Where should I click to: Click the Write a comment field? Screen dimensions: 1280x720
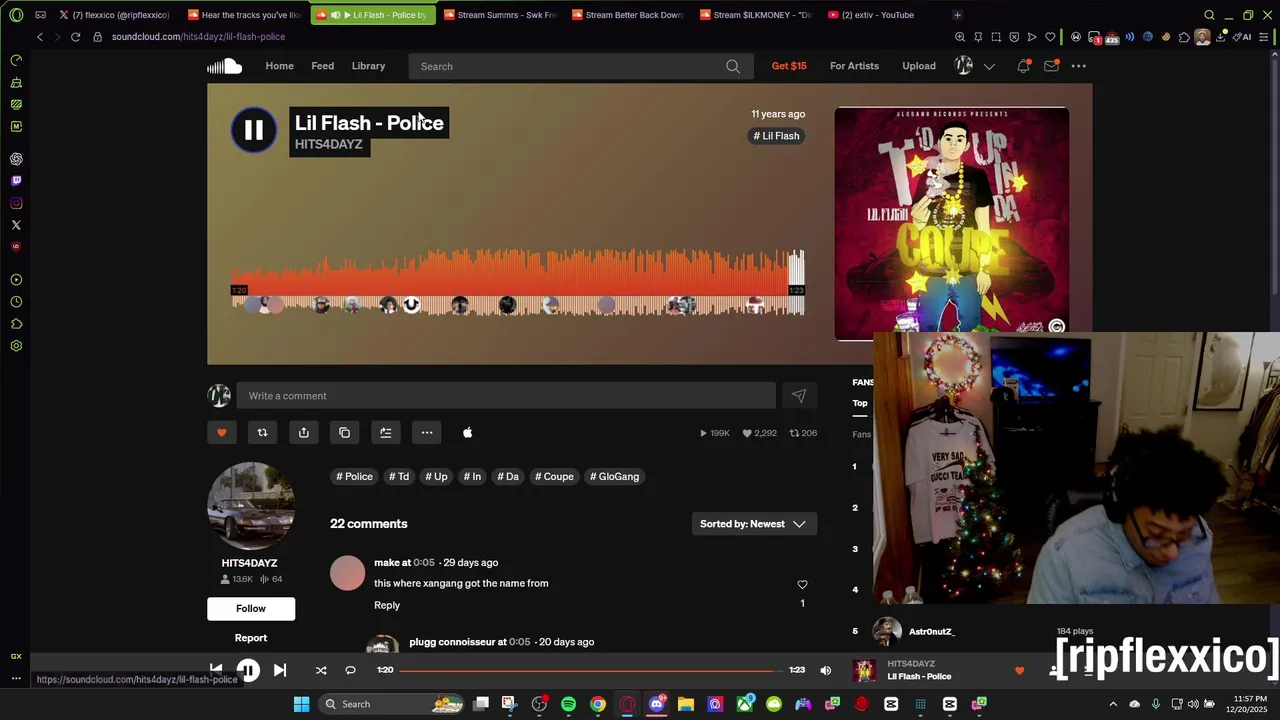pos(506,396)
